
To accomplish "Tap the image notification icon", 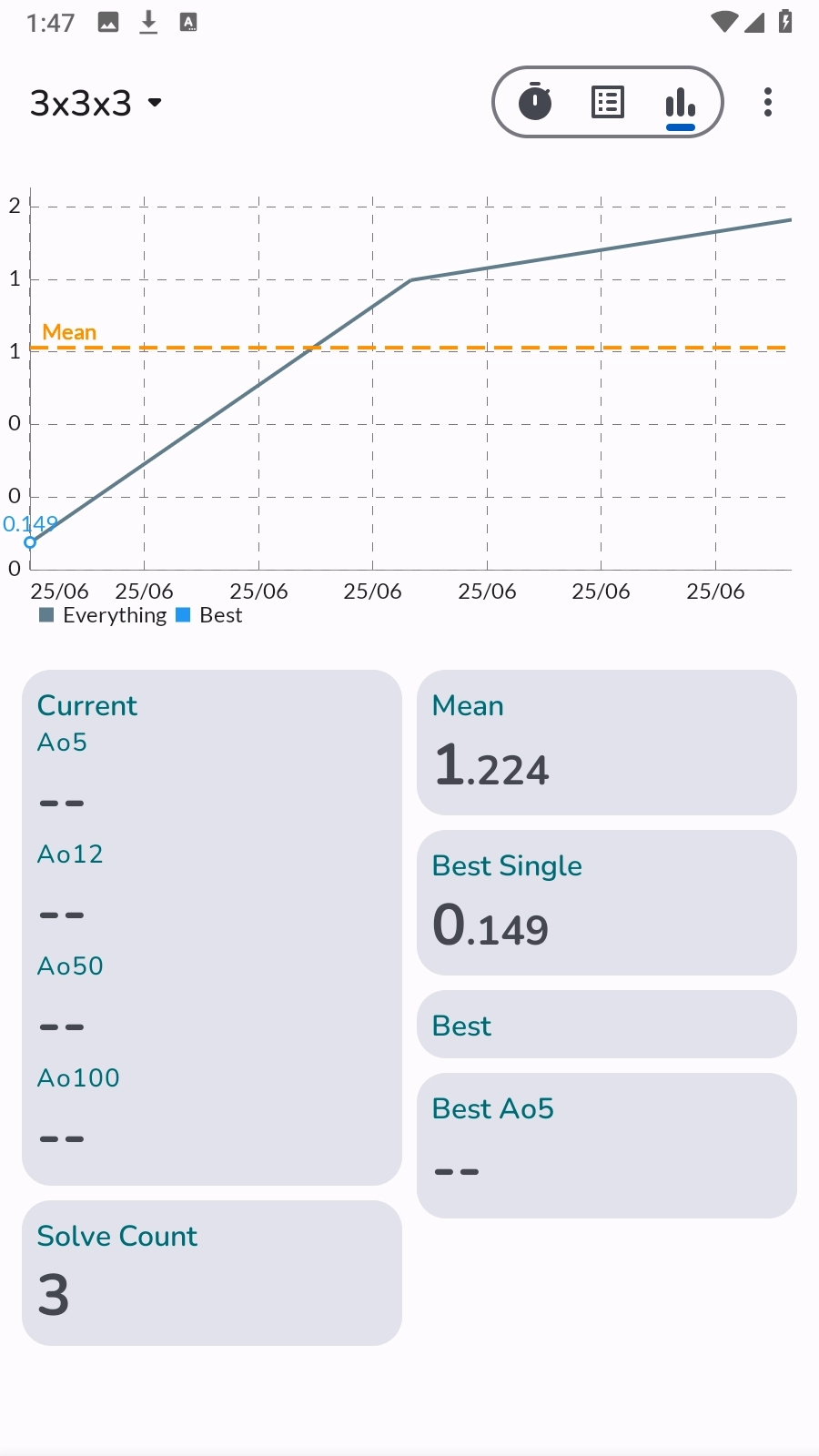I will click(x=108, y=23).
